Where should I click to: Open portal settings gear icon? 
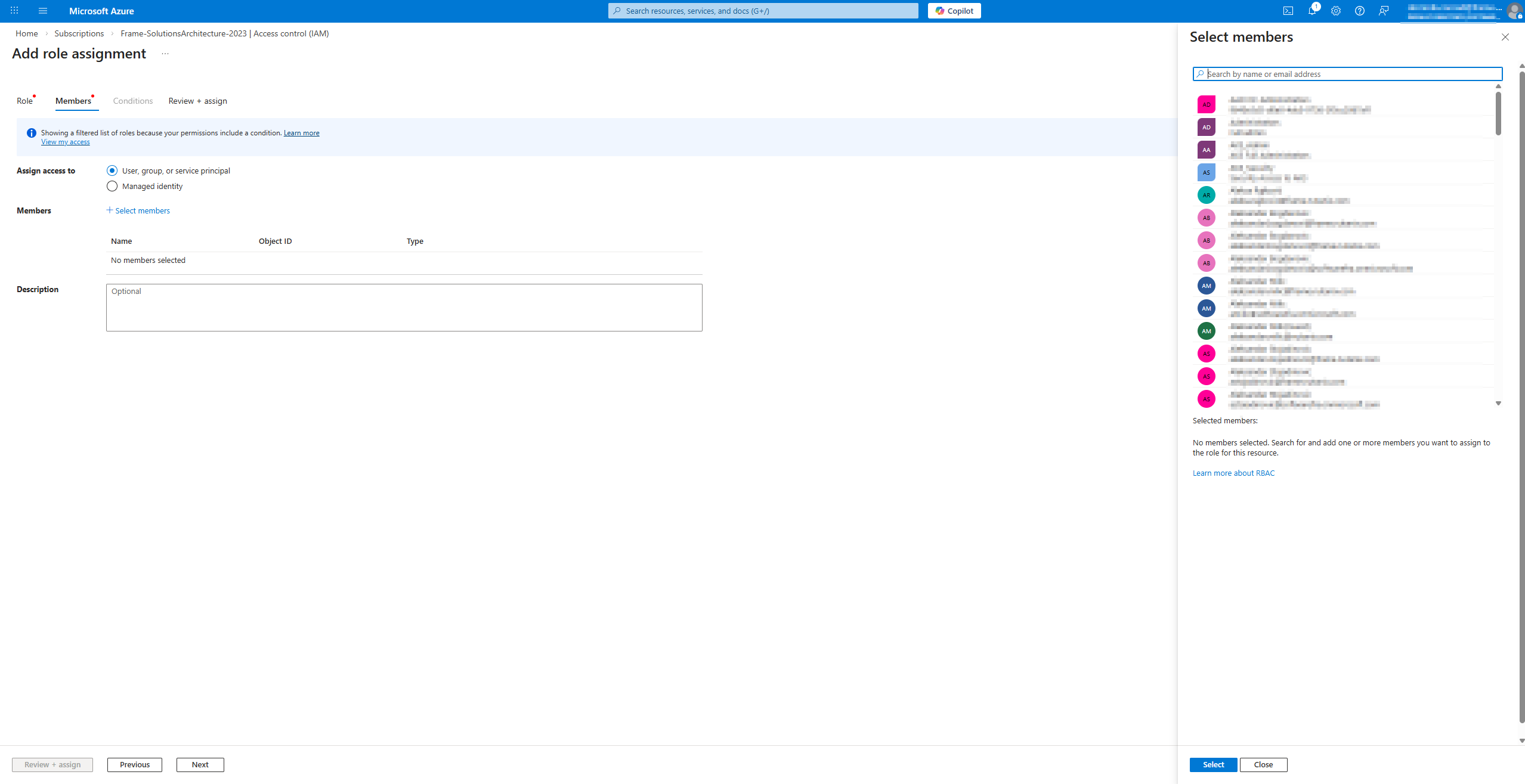(x=1336, y=11)
